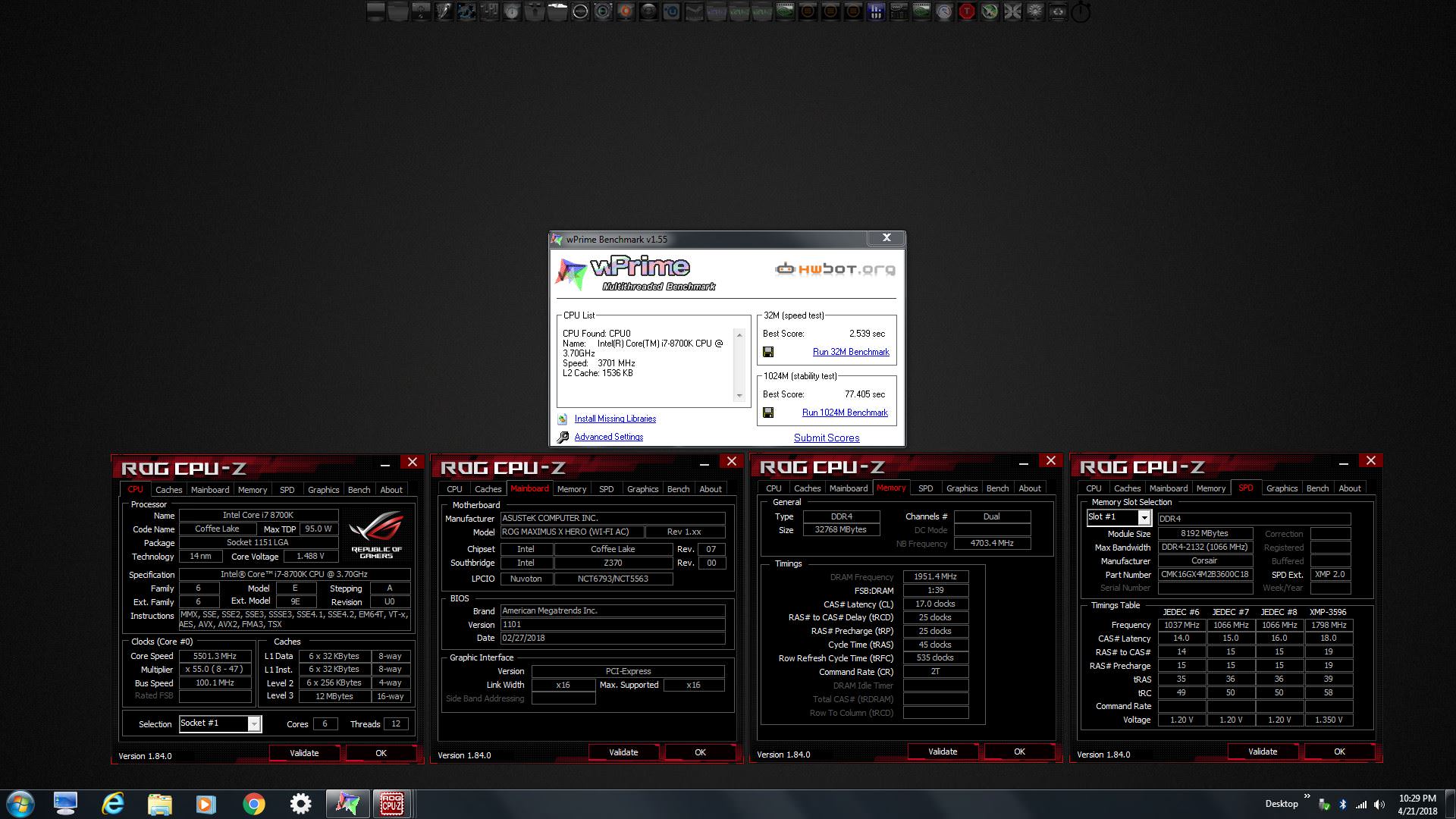This screenshot has height=819, width=1456.
Task: Click the red T icon in top dock
Action: pyautogui.click(x=966, y=11)
